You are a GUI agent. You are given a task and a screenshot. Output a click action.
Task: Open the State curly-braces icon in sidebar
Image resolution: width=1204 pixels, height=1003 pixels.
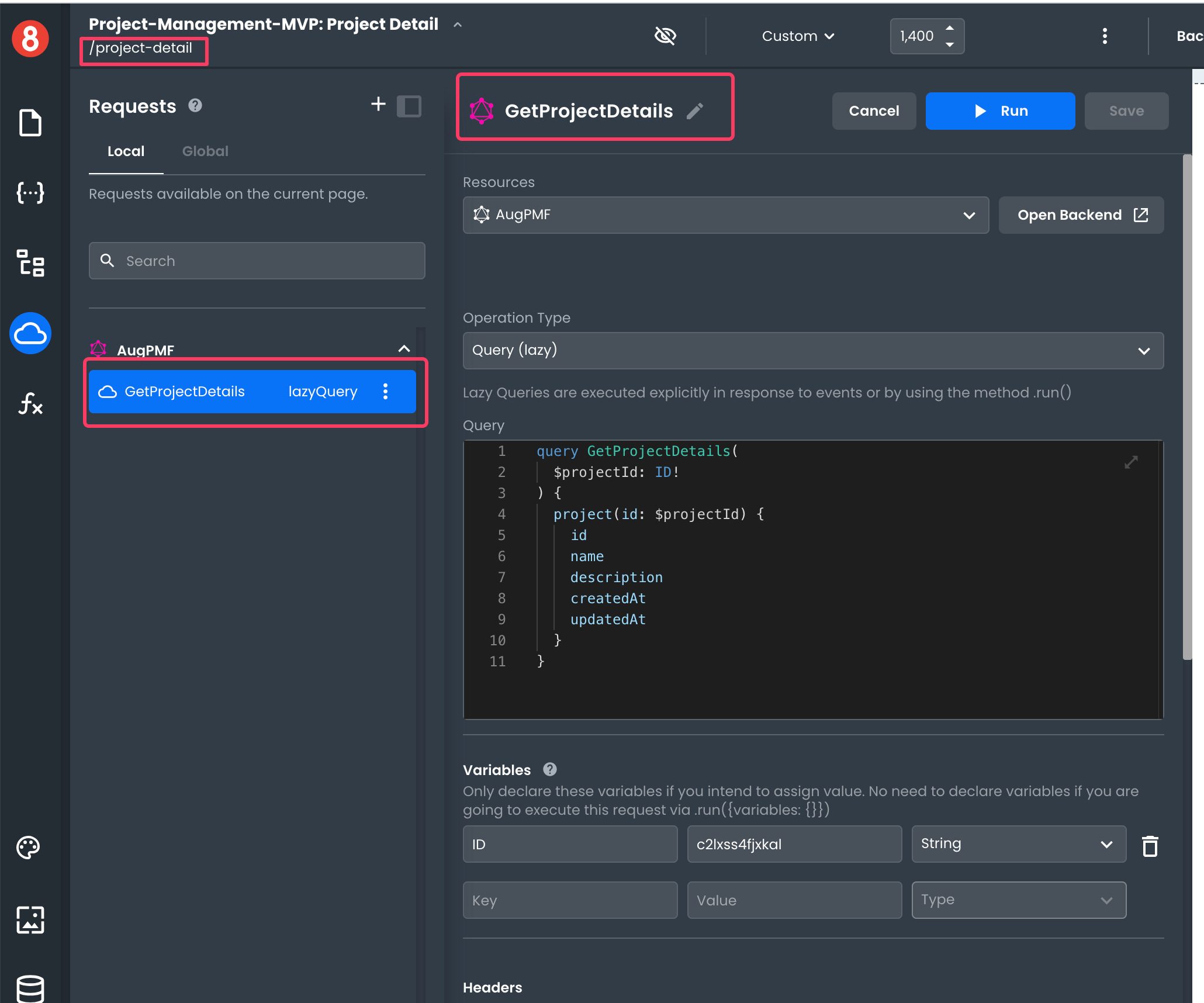(x=30, y=192)
